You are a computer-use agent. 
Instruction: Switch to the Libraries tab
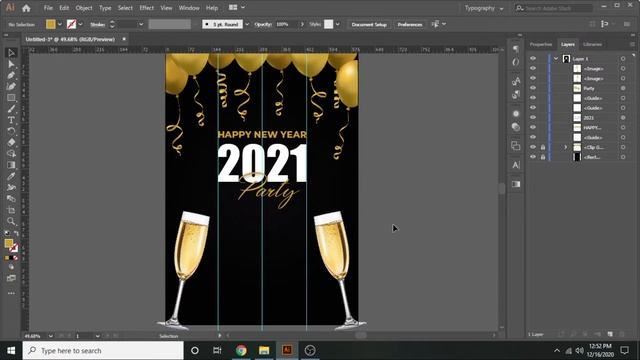click(592, 44)
